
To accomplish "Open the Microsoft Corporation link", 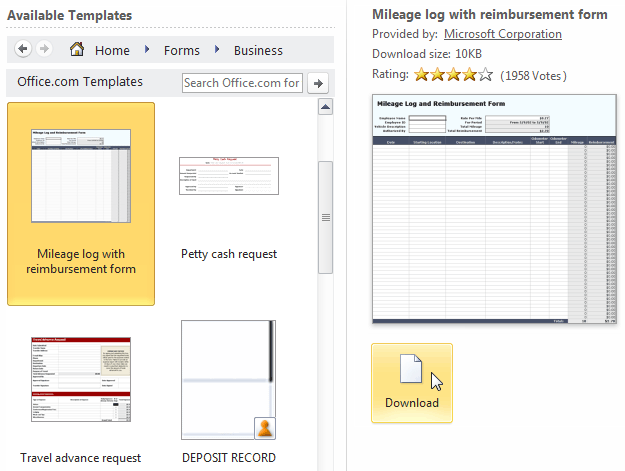I will (x=502, y=34).
